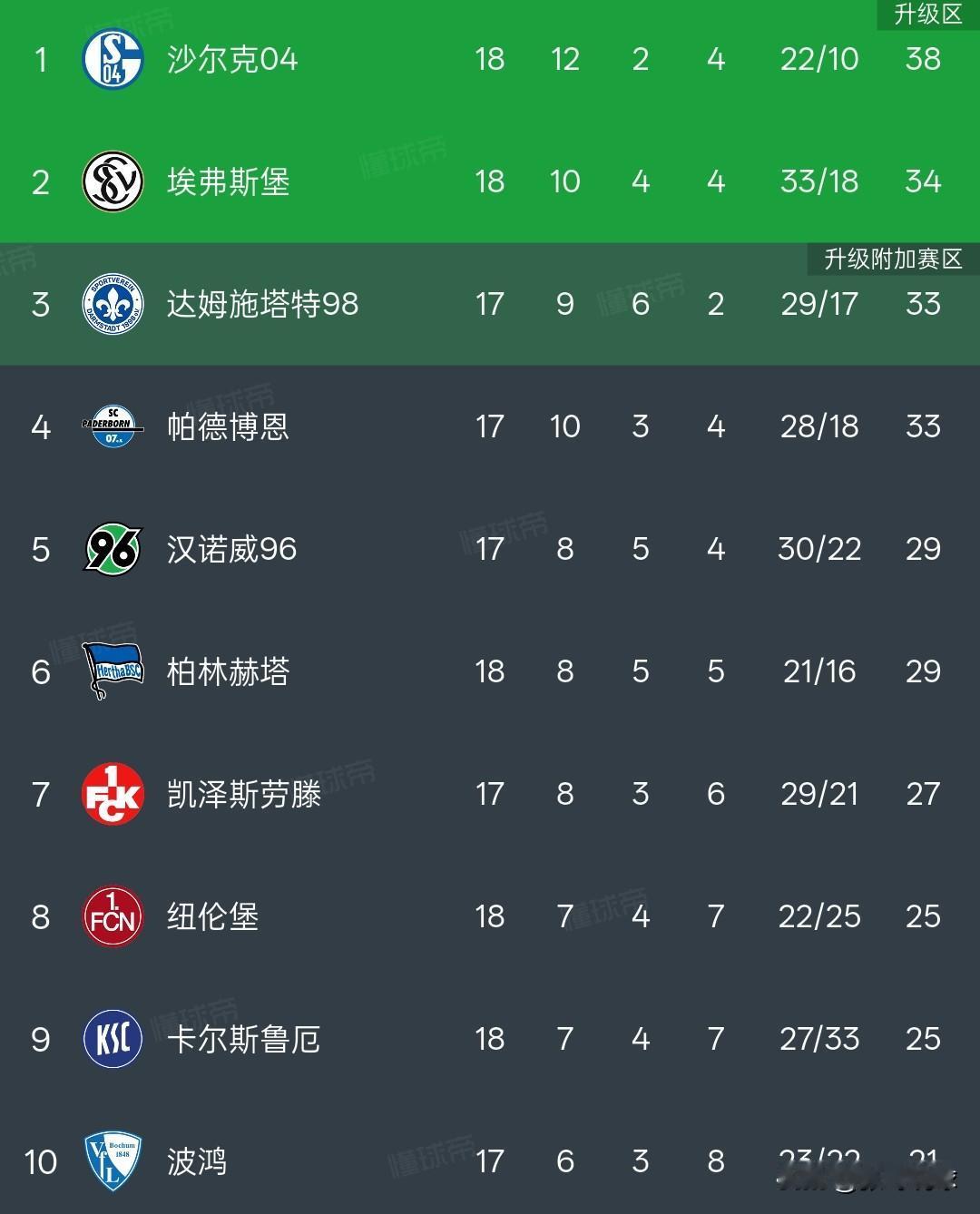Select the 达姆施塔特98 team name

tap(263, 304)
